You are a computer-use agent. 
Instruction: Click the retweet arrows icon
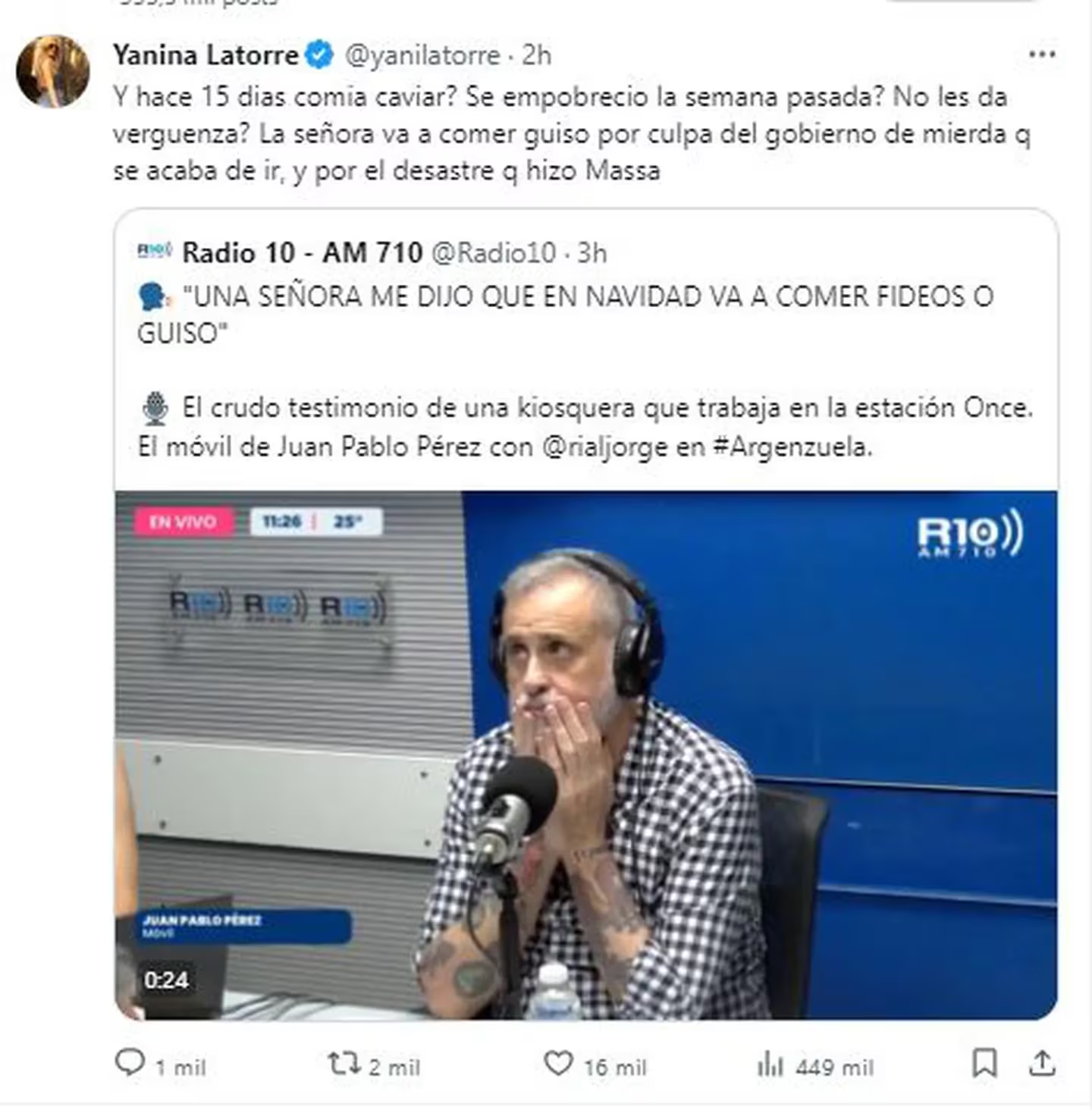pyautogui.click(x=344, y=1063)
